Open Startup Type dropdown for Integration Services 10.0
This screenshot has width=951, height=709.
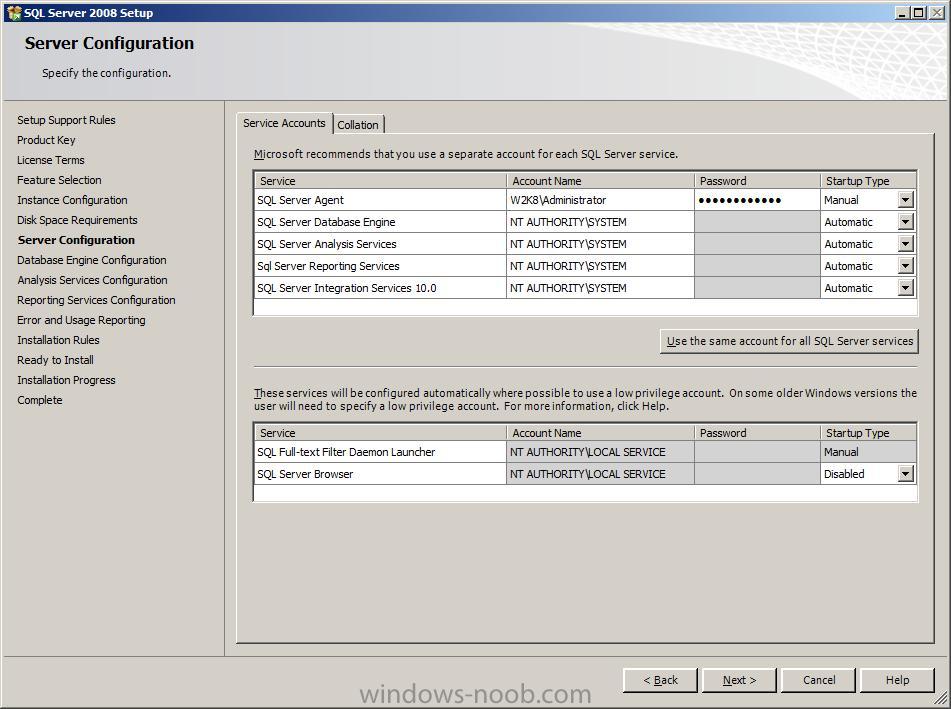(906, 288)
